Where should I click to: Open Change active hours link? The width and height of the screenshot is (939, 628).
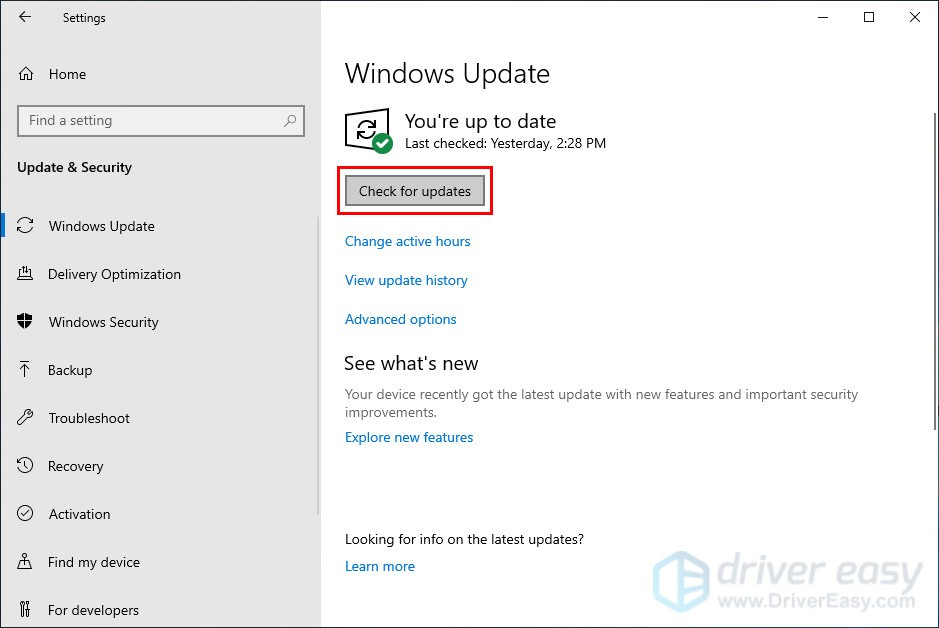(407, 241)
